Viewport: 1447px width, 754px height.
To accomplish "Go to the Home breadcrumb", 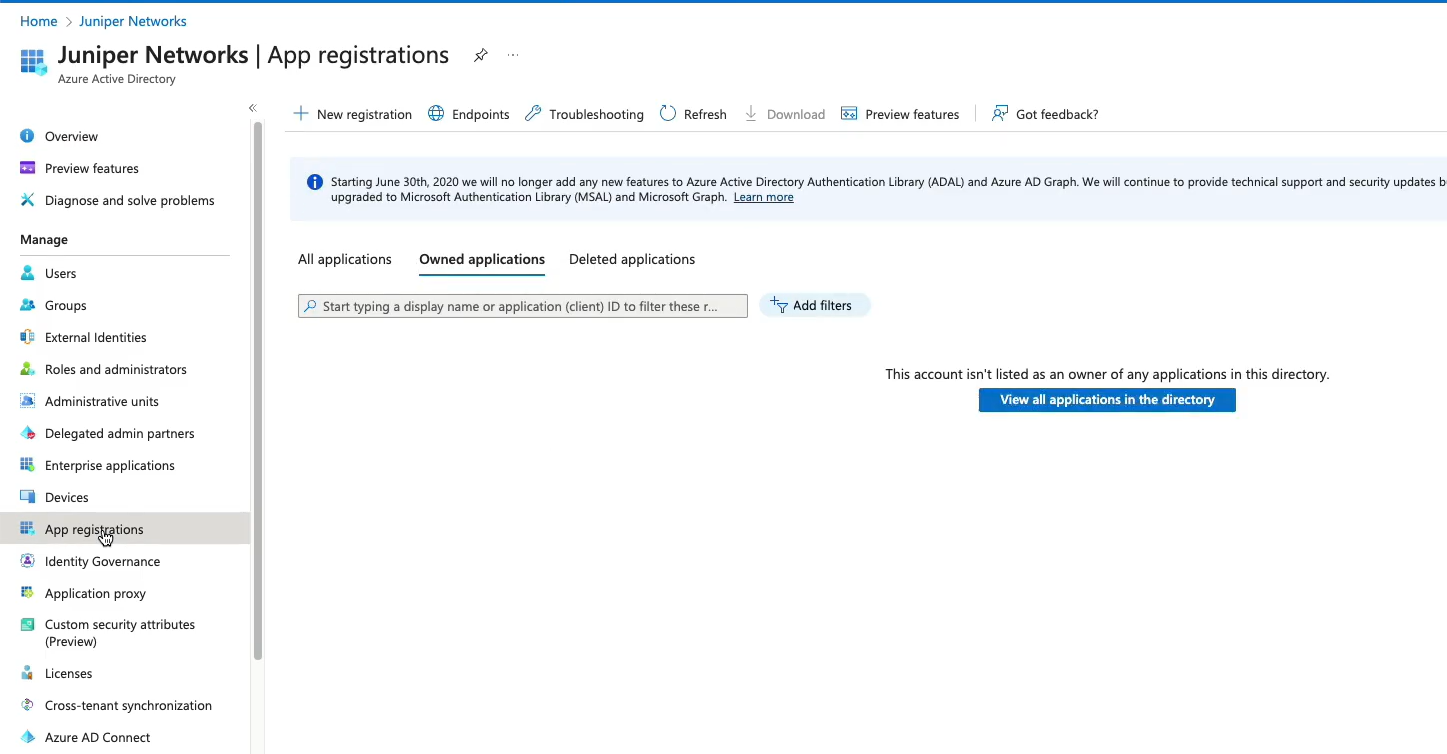I will tap(39, 21).
